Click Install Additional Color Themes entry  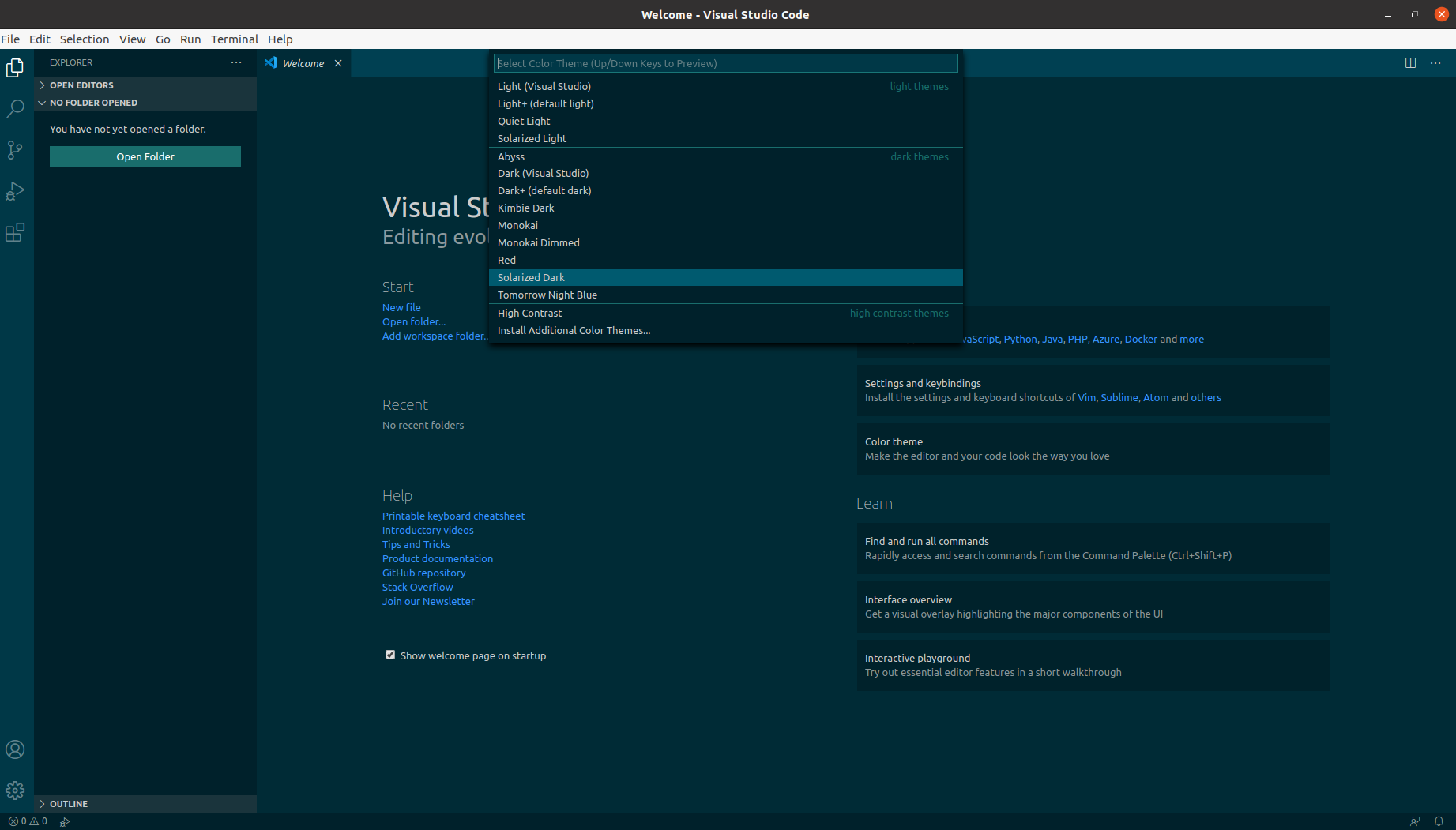(x=725, y=330)
